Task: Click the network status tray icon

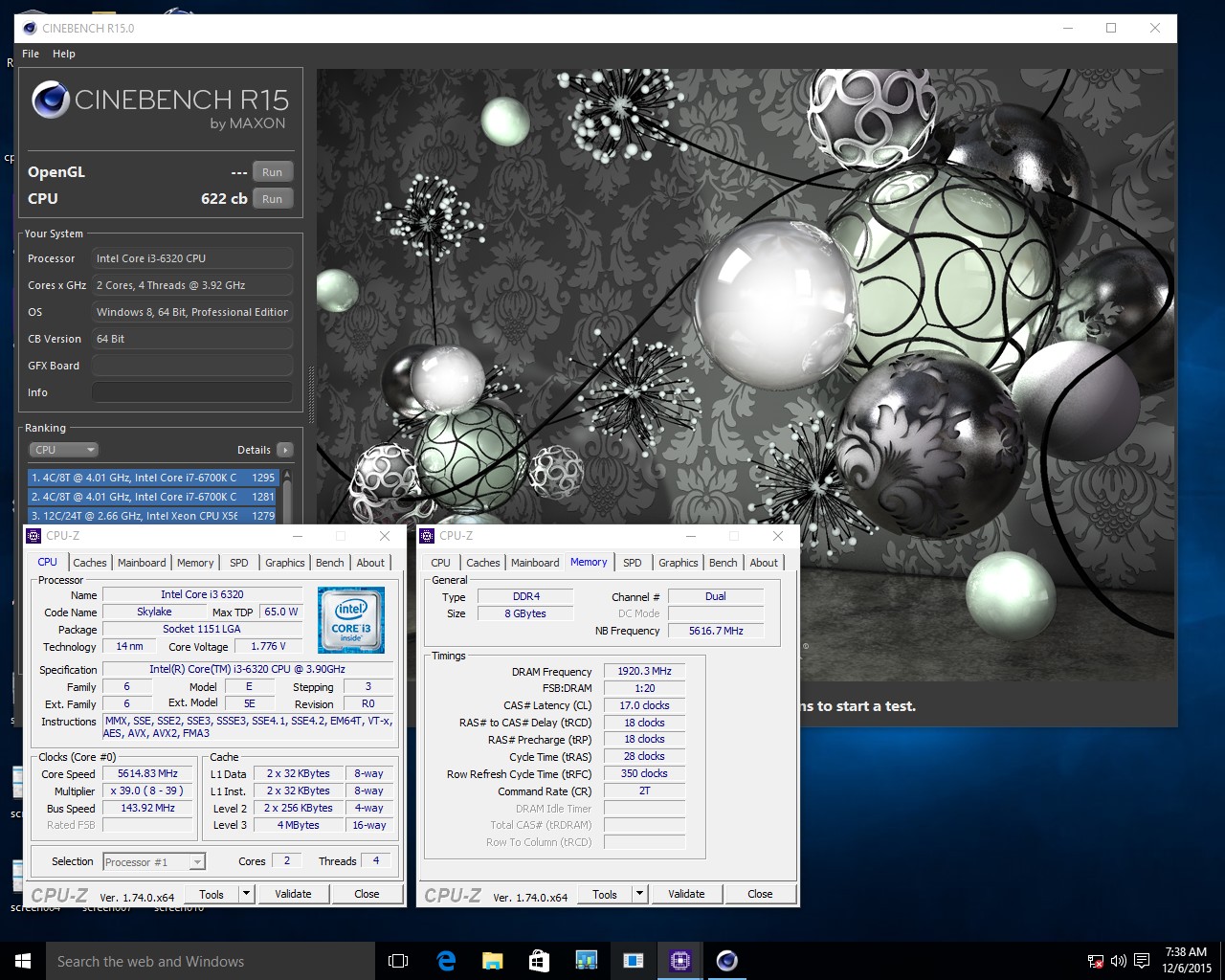Action: point(1096,961)
